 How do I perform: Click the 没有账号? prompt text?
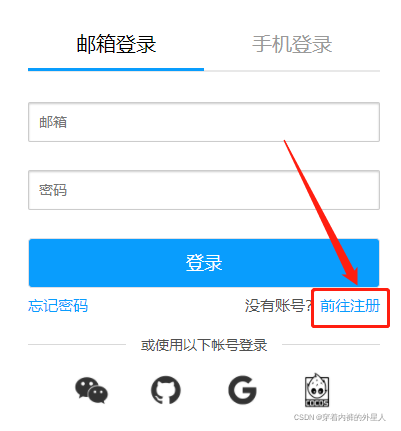(279, 306)
